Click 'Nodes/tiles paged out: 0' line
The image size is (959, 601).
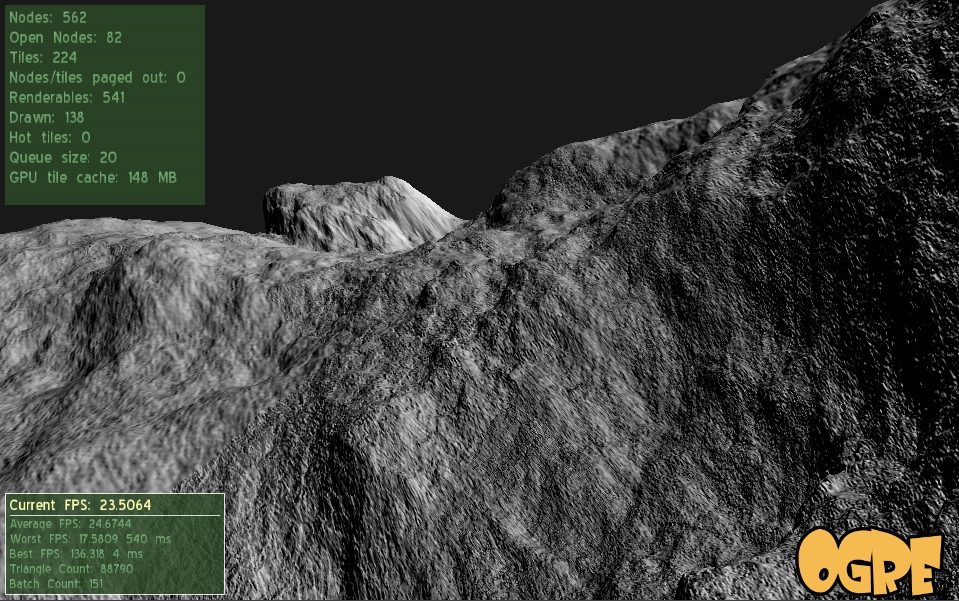click(97, 78)
